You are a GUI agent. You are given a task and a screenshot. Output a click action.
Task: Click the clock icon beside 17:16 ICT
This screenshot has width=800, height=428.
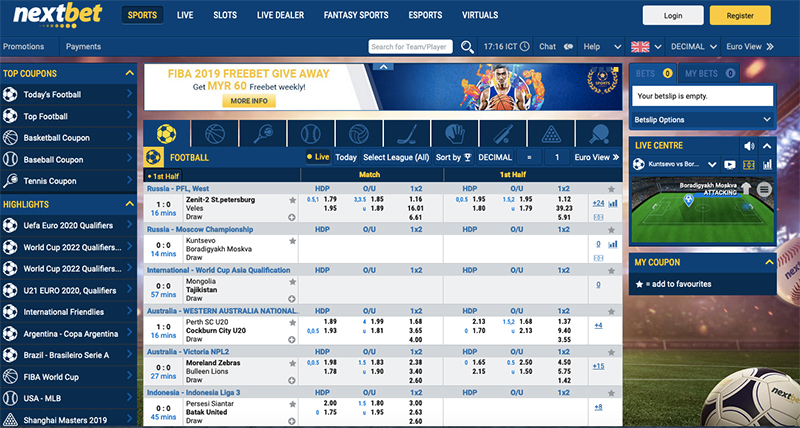point(524,46)
